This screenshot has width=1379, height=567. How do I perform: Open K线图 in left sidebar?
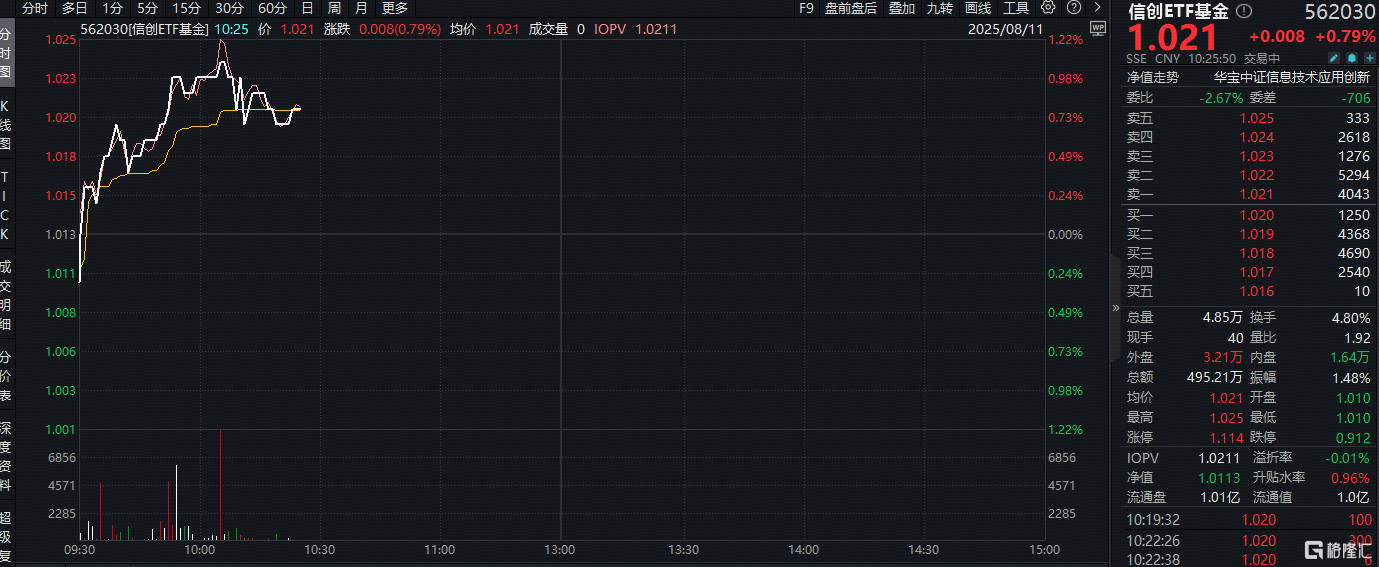[x=6, y=125]
